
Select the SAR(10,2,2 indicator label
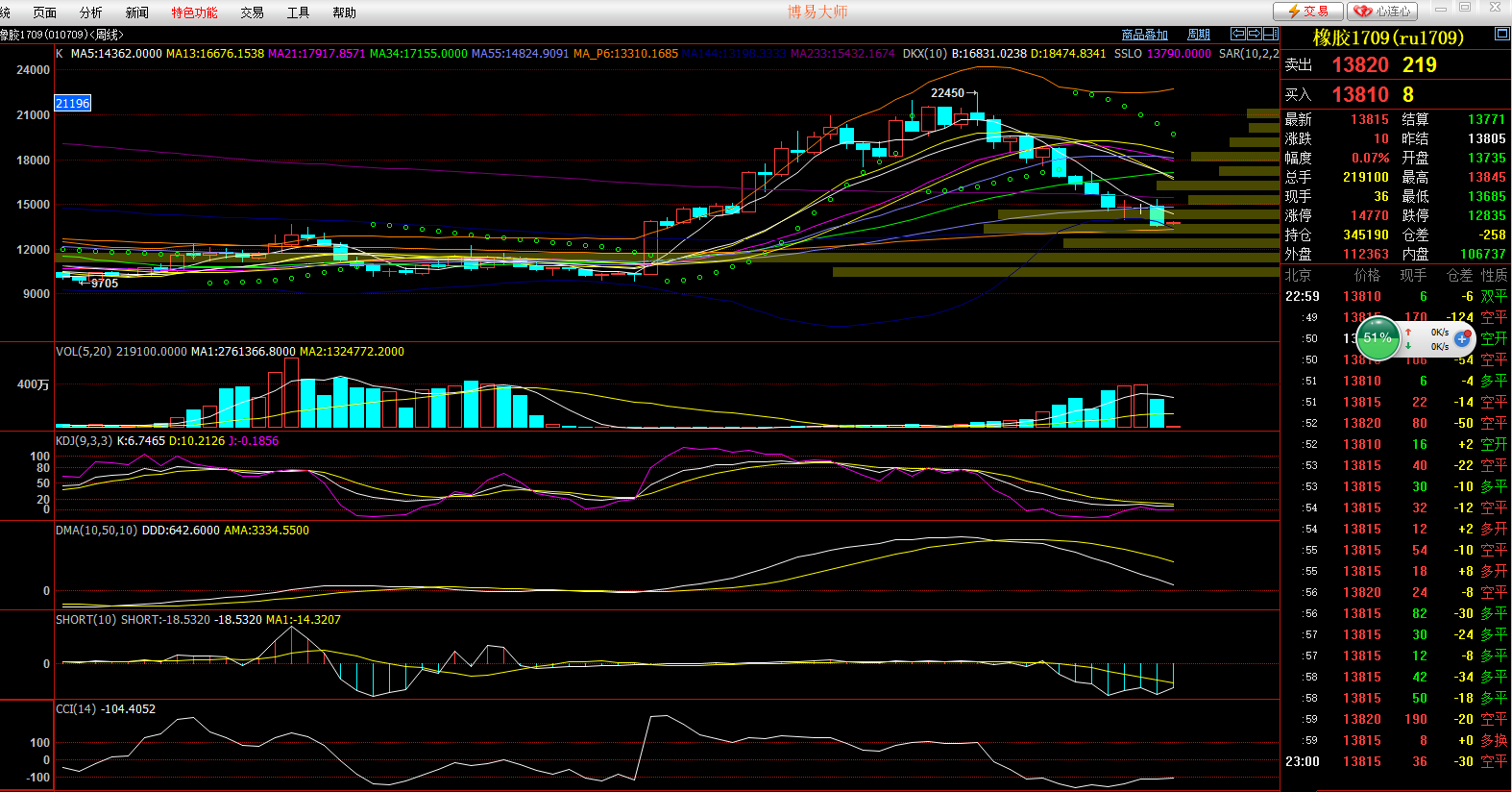(x=1249, y=54)
